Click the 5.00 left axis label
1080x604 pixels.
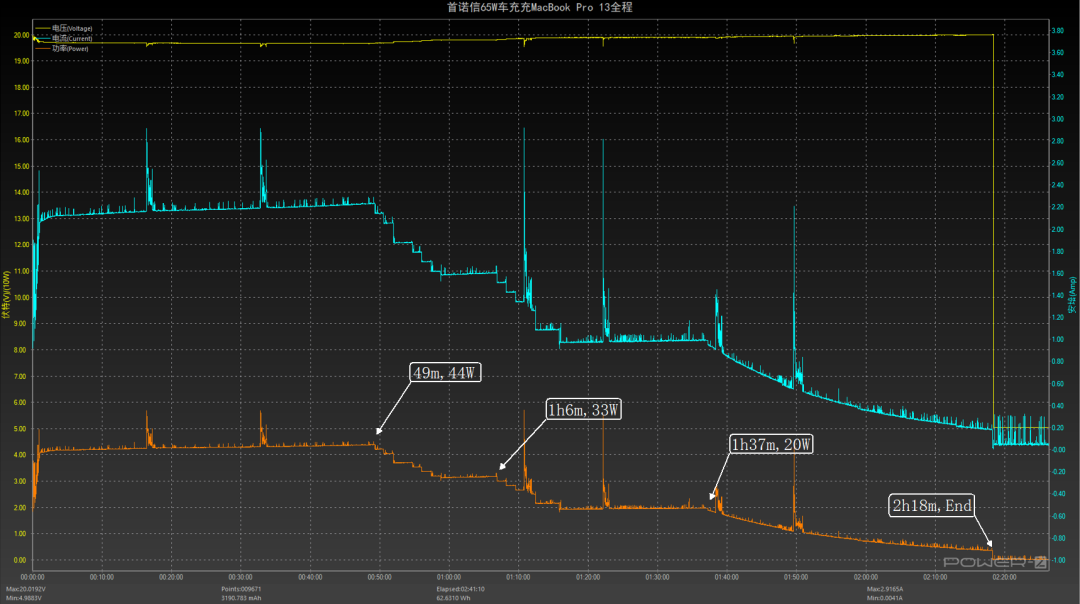point(21,429)
